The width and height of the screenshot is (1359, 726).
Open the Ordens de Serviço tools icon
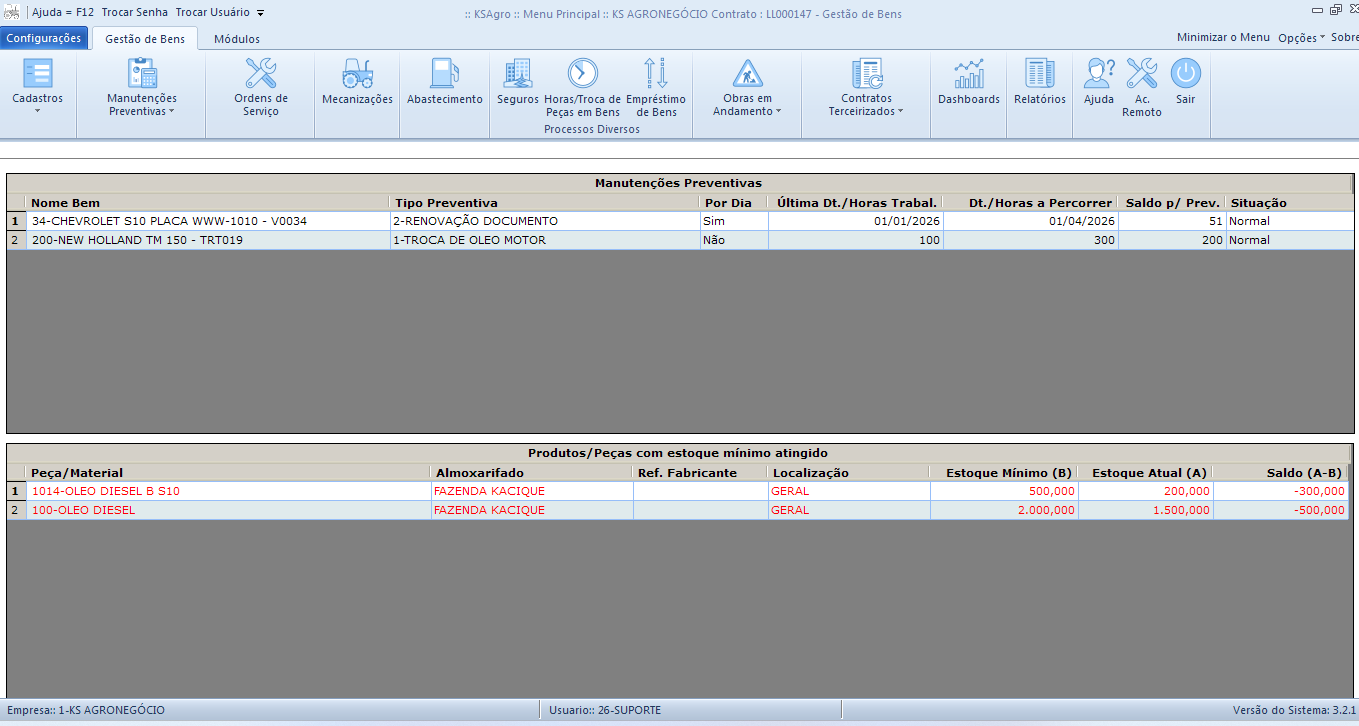pyautogui.click(x=261, y=74)
